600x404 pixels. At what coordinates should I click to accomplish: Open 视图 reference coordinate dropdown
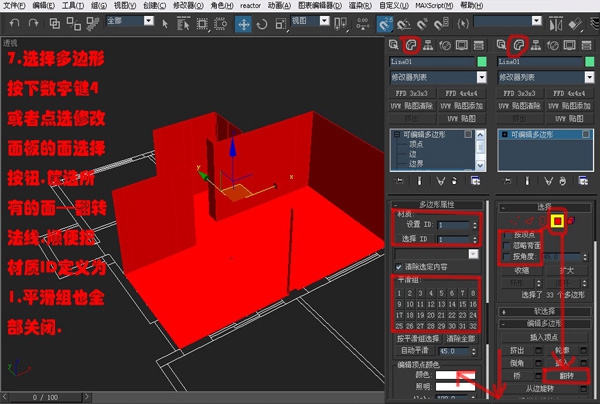pos(324,21)
